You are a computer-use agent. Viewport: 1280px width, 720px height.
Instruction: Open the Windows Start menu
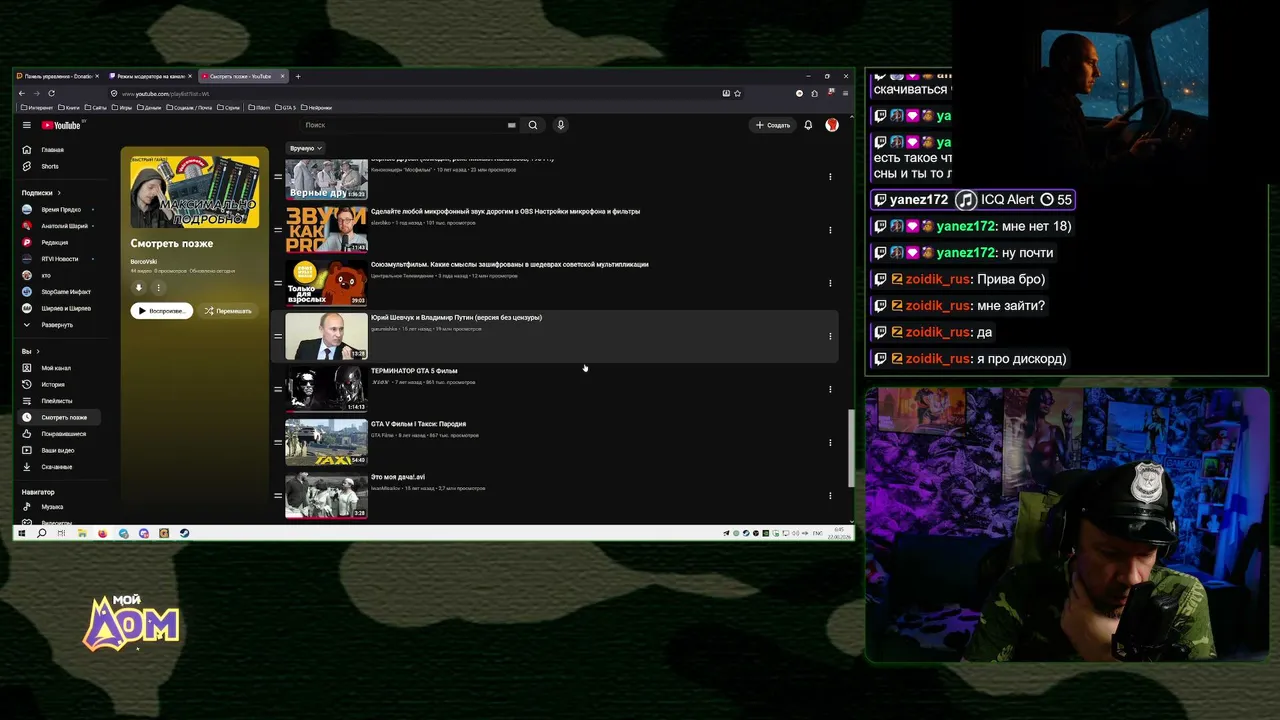pyautogui.click(x=21, y=533)
